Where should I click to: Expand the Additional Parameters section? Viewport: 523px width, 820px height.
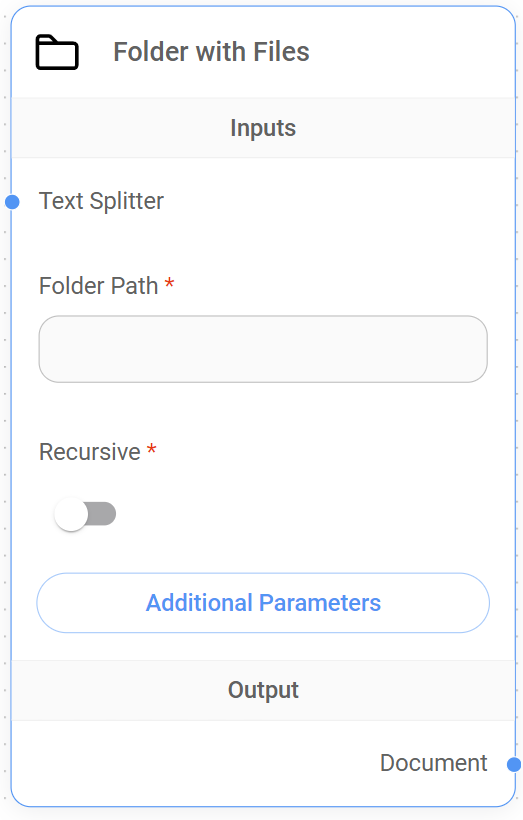click(263, 602)
